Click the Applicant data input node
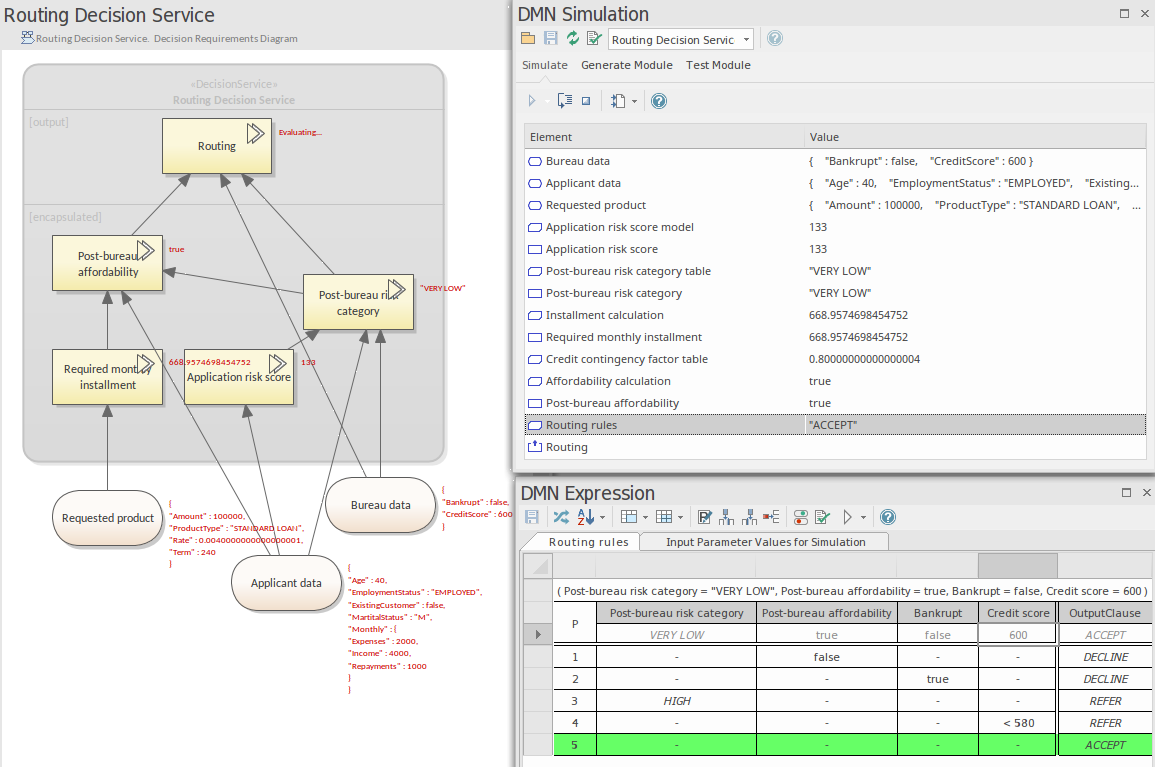Viewport: 1155px width, 767px height. [286, 583]
